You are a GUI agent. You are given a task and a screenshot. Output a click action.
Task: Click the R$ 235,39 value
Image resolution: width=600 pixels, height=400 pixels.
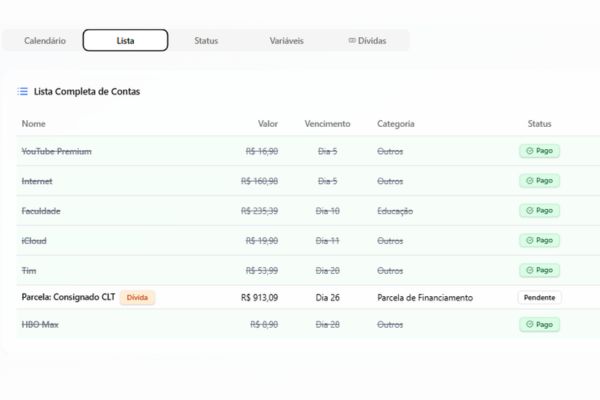click(x=259, y=211)
